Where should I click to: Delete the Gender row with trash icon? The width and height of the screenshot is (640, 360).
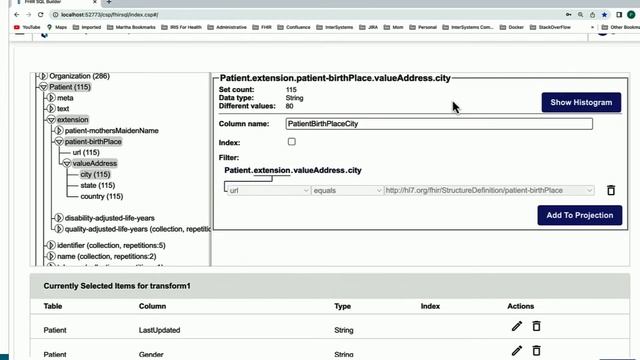tap(536, 351)
